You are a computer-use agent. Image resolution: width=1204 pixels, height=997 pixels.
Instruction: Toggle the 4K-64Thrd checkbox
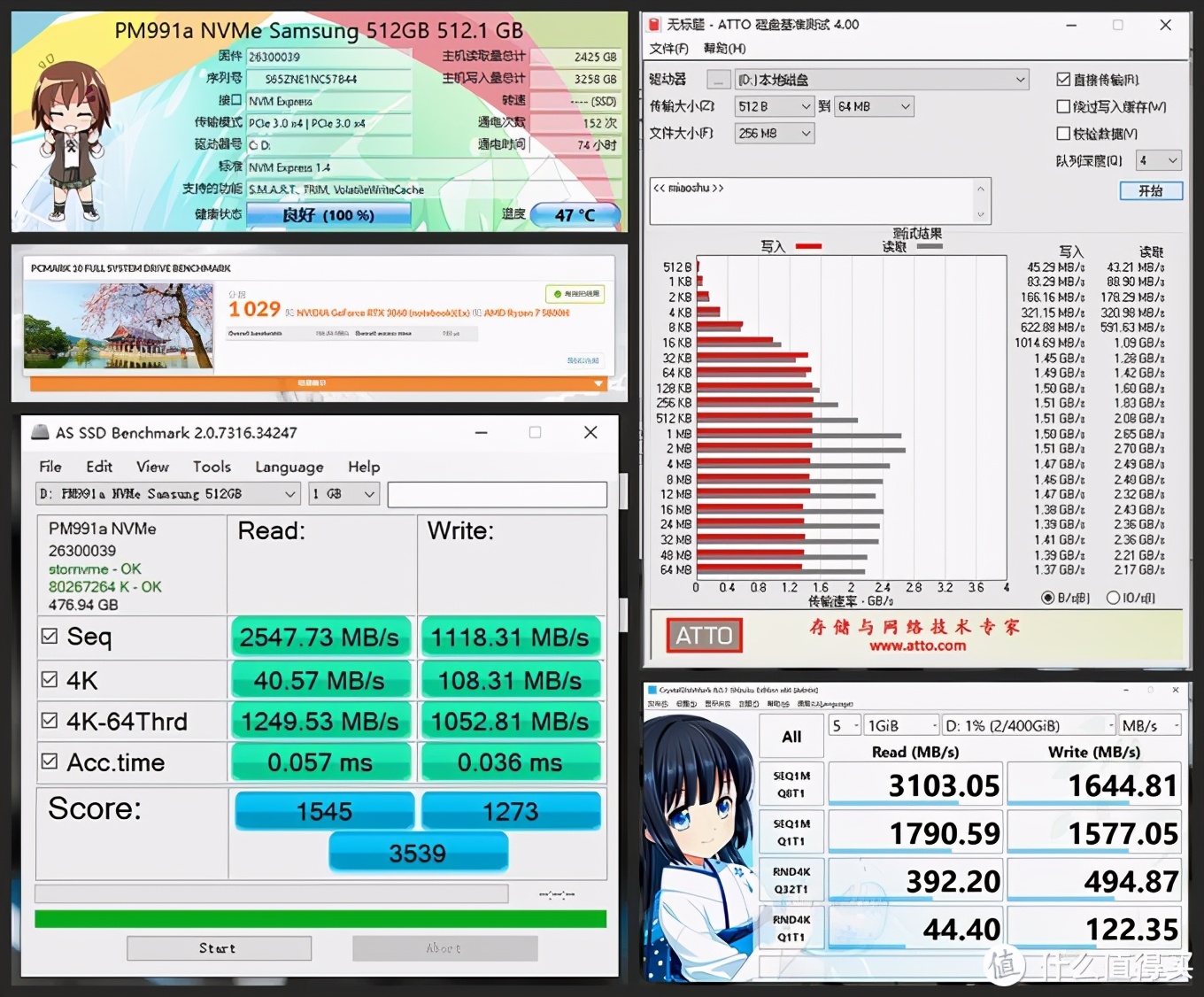pyautogui.click(x=50, y=720)
